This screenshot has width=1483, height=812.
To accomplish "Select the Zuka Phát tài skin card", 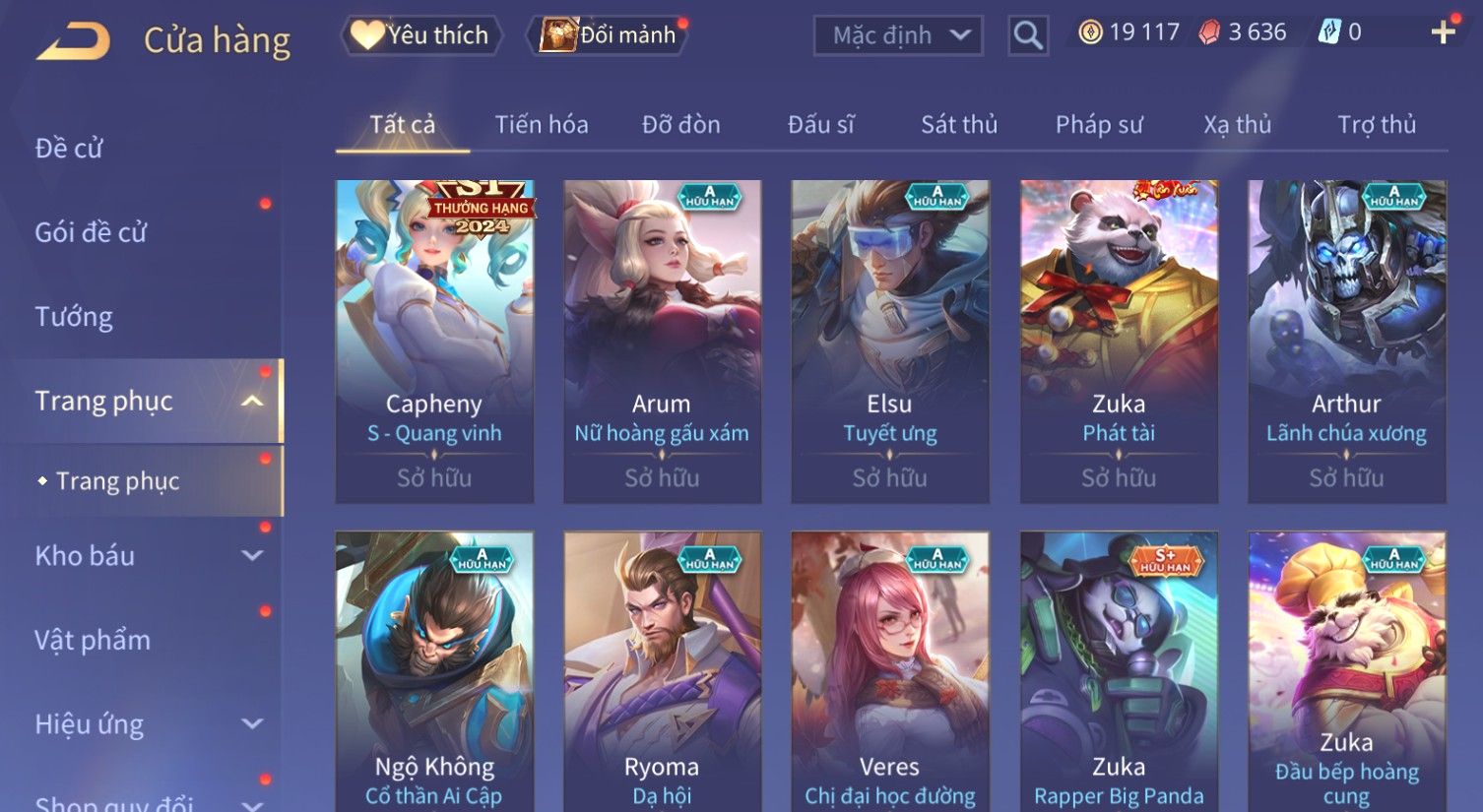I will point(1119,342).
